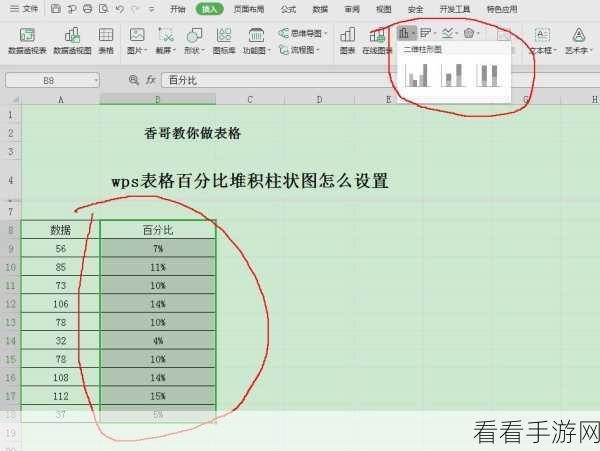Insert a 数据透视图 PivotChart
The image size is (600, 451).
point(72,41)
